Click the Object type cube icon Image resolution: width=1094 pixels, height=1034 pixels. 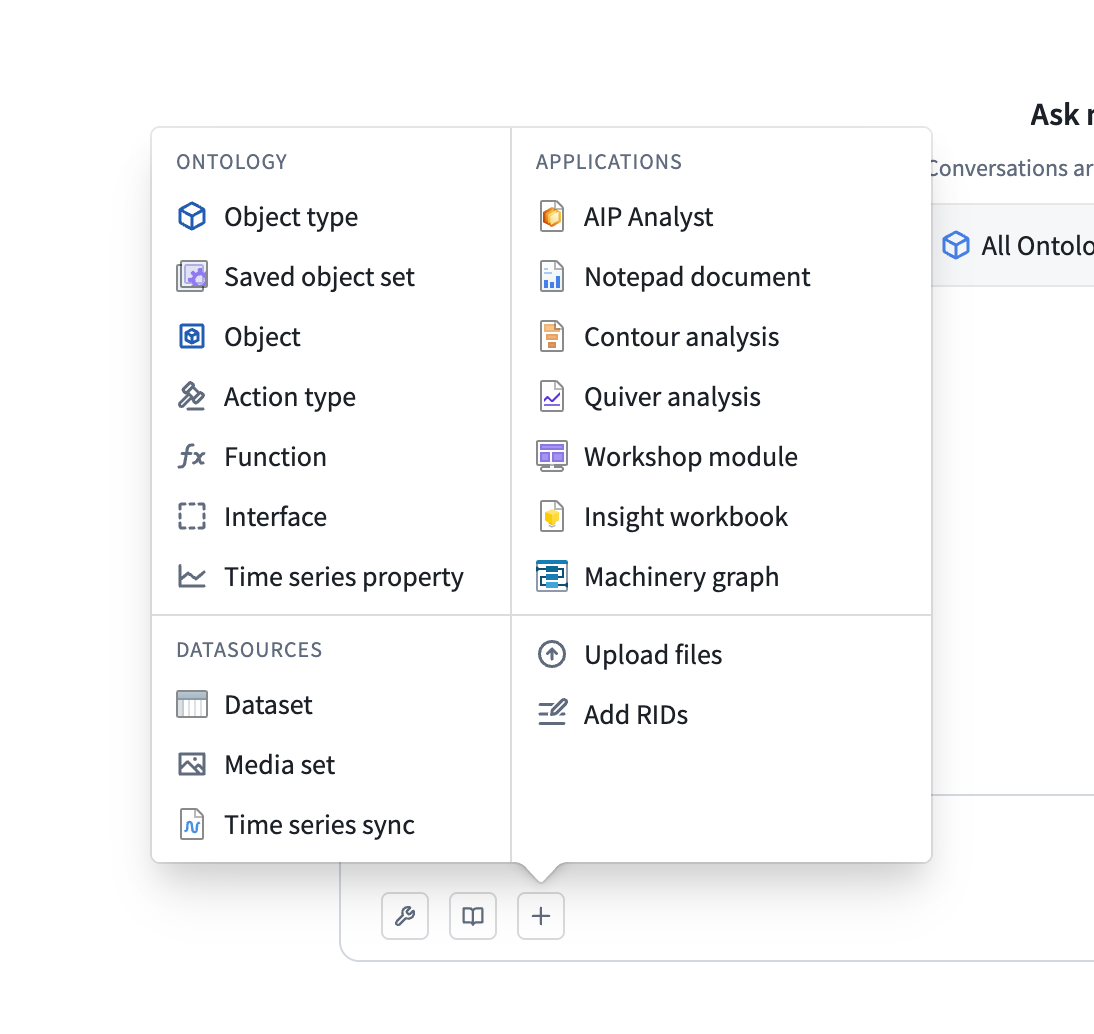pyautogui.click(x=192, y=216)
